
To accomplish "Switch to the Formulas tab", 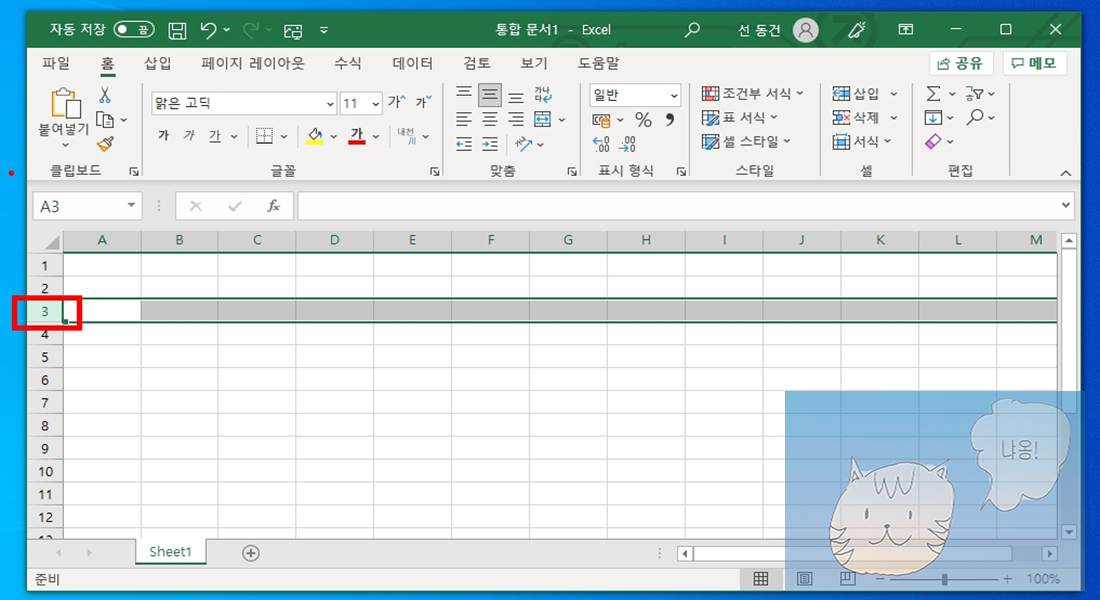I will coord(348,63).
